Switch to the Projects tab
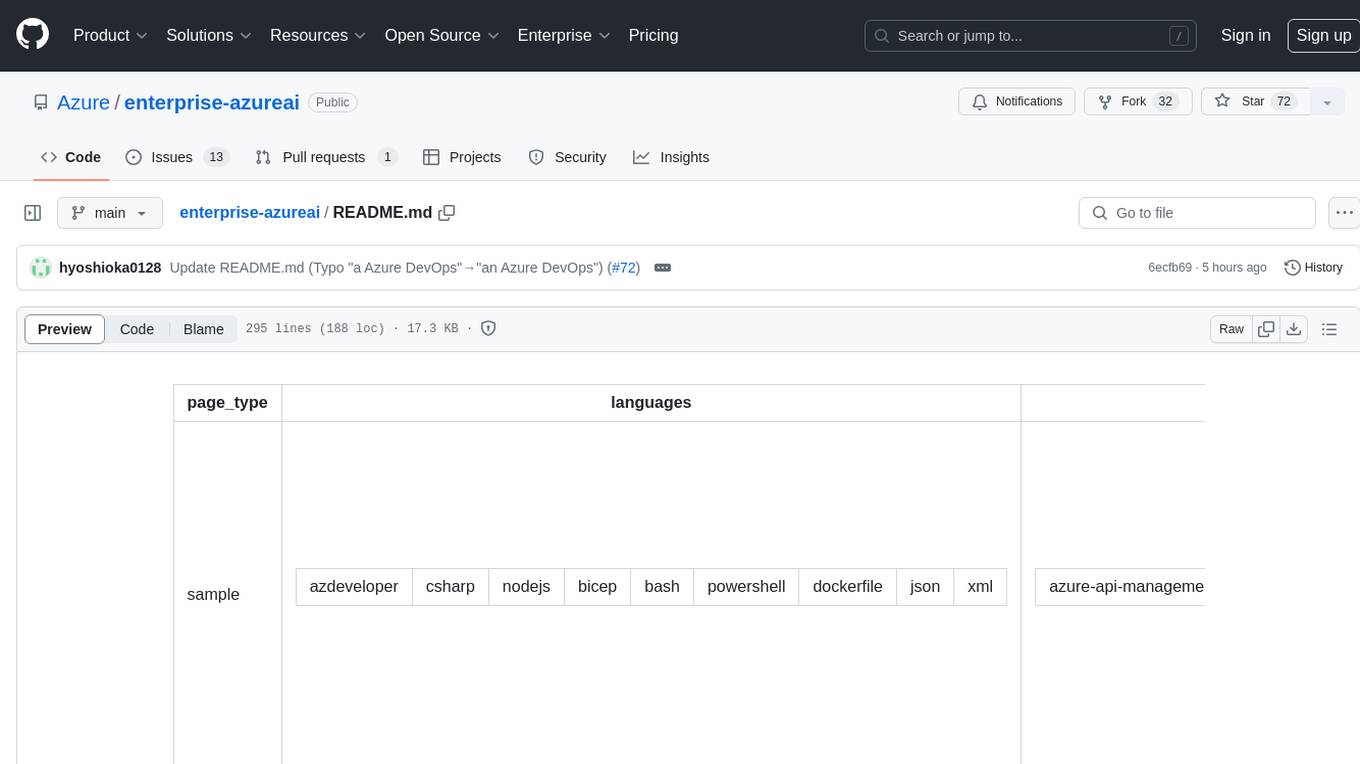Screen dimensions: 1360x764 pyautogui.click(x=462, y=157)
